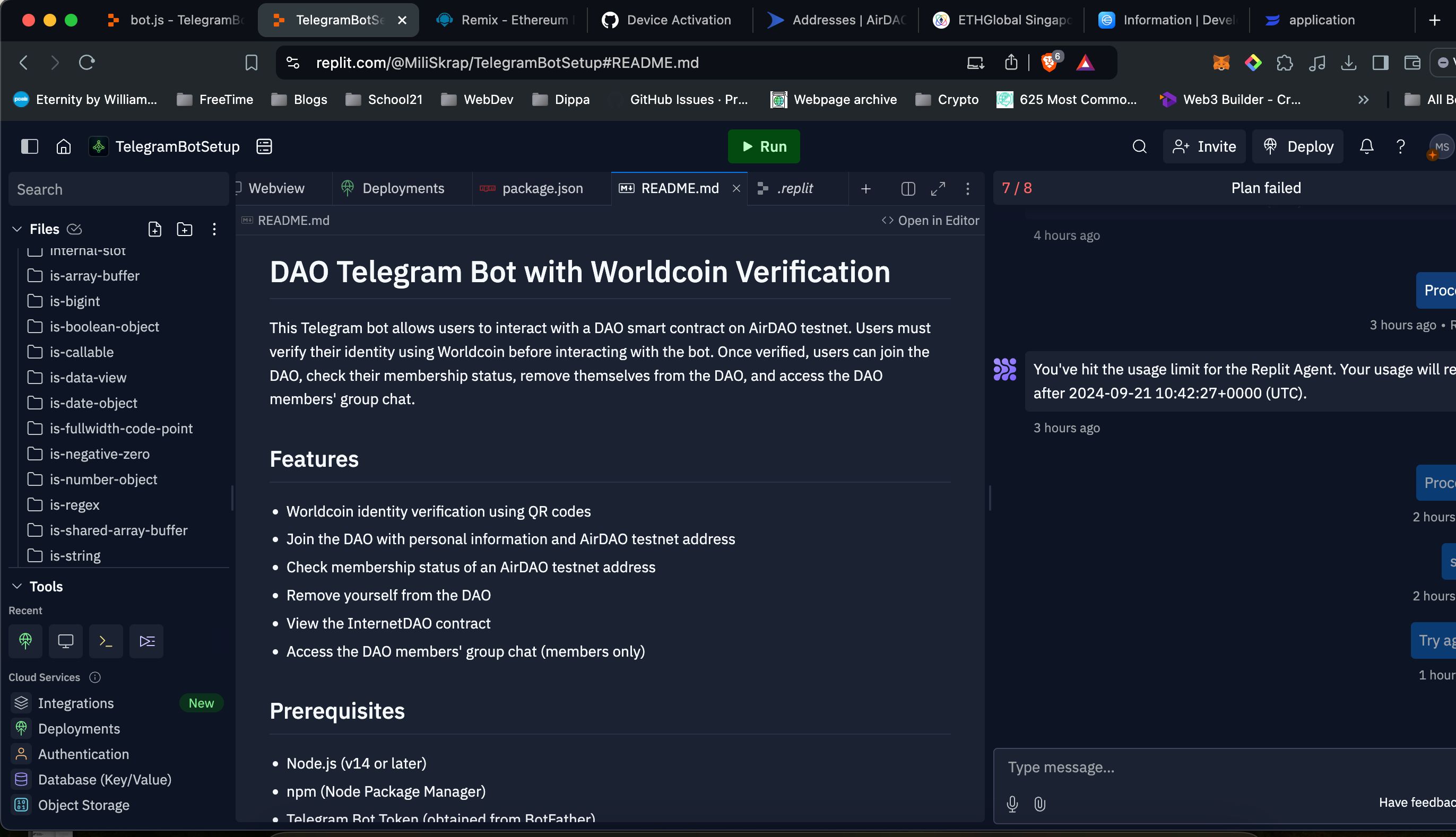Switch to the package.json tab
The height and width of the screenshot is (837, 1456).
click(542, 188)
